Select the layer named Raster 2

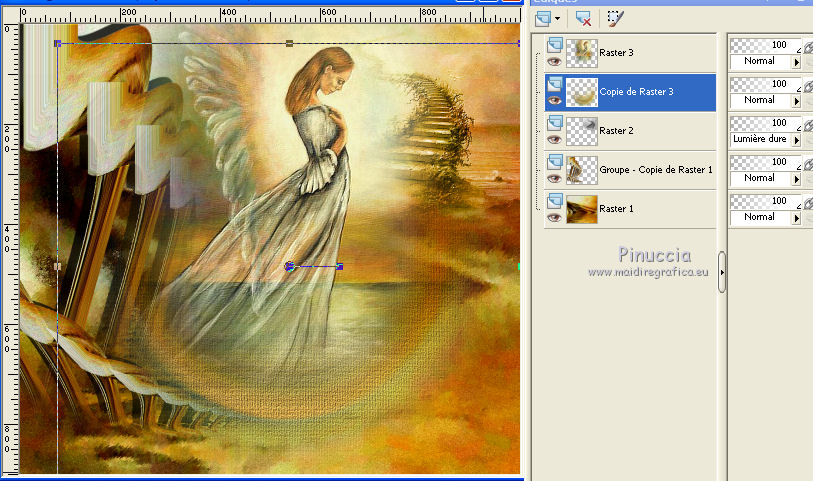(x=616, y=131)
